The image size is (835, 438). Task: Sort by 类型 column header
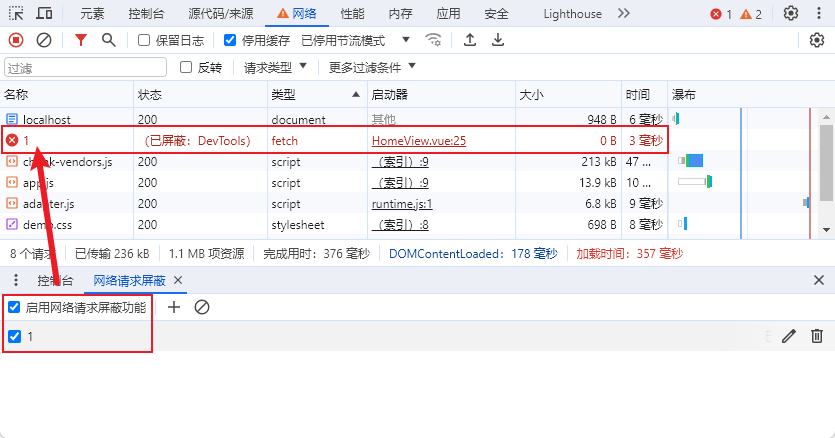pyautogui.click(x=317, y=95)
